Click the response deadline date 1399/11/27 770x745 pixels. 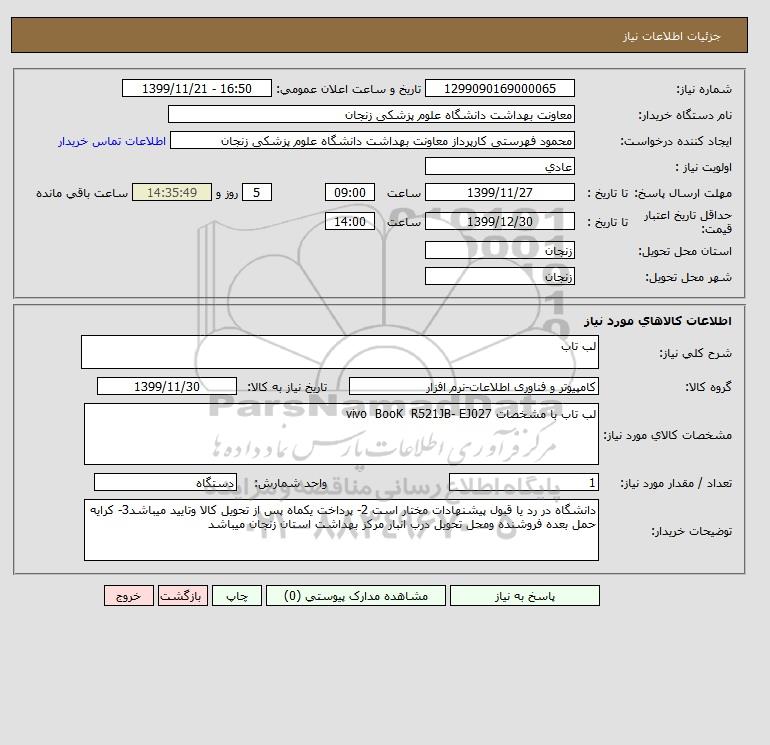coord(500,193)
